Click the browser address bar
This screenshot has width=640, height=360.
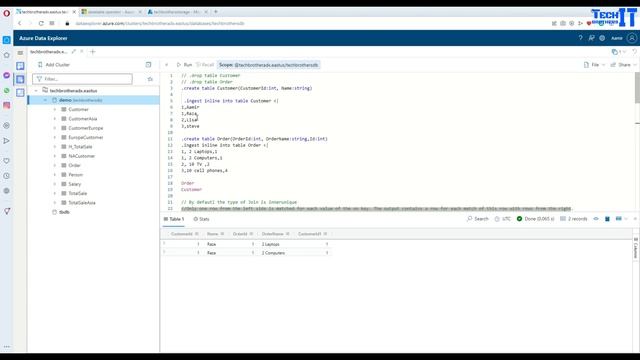(x=160, y=23)
